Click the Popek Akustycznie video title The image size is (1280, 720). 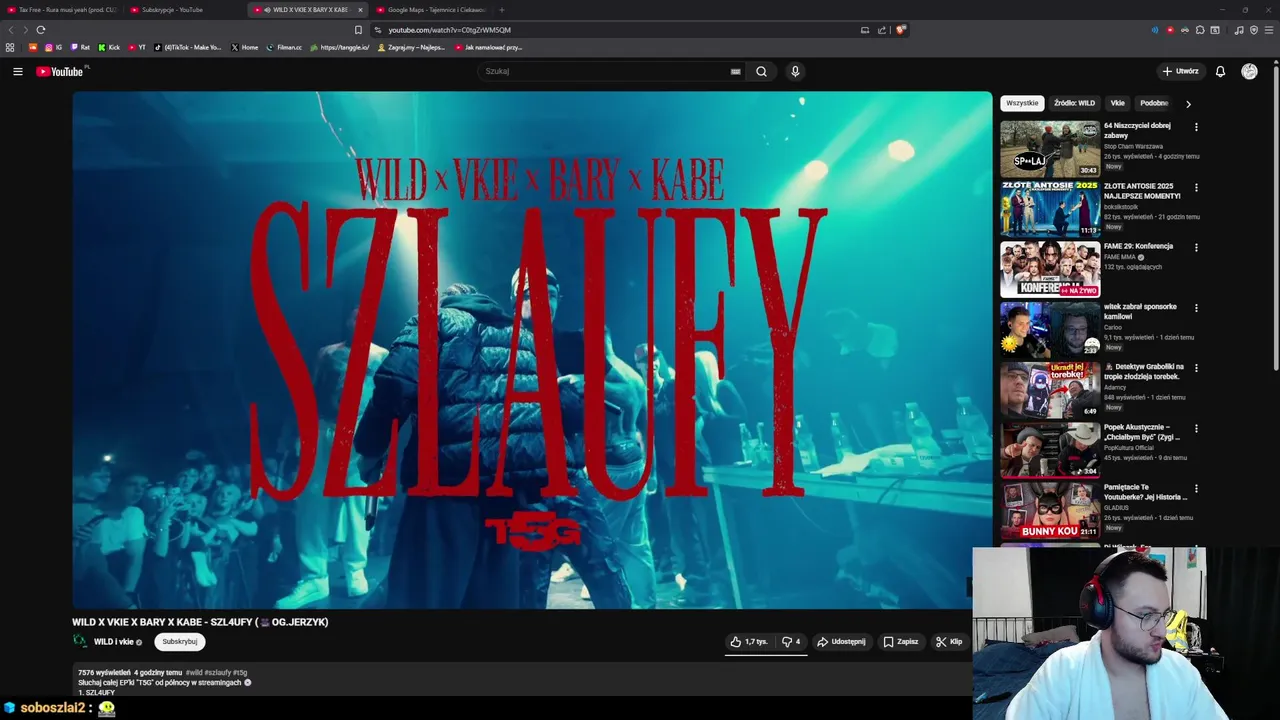click(x=1142, y=432)
